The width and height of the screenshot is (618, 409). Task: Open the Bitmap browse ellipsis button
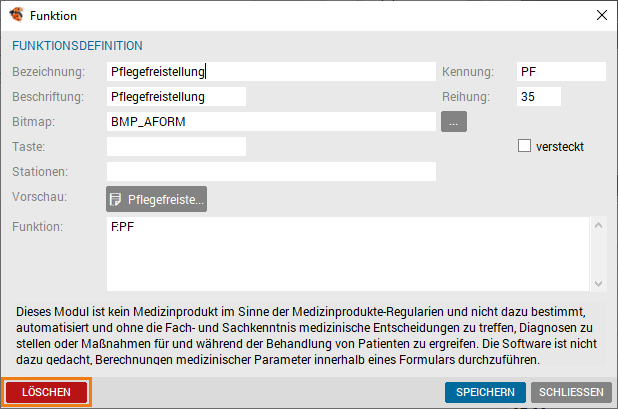pyautogui.click(x=454, y=122)
